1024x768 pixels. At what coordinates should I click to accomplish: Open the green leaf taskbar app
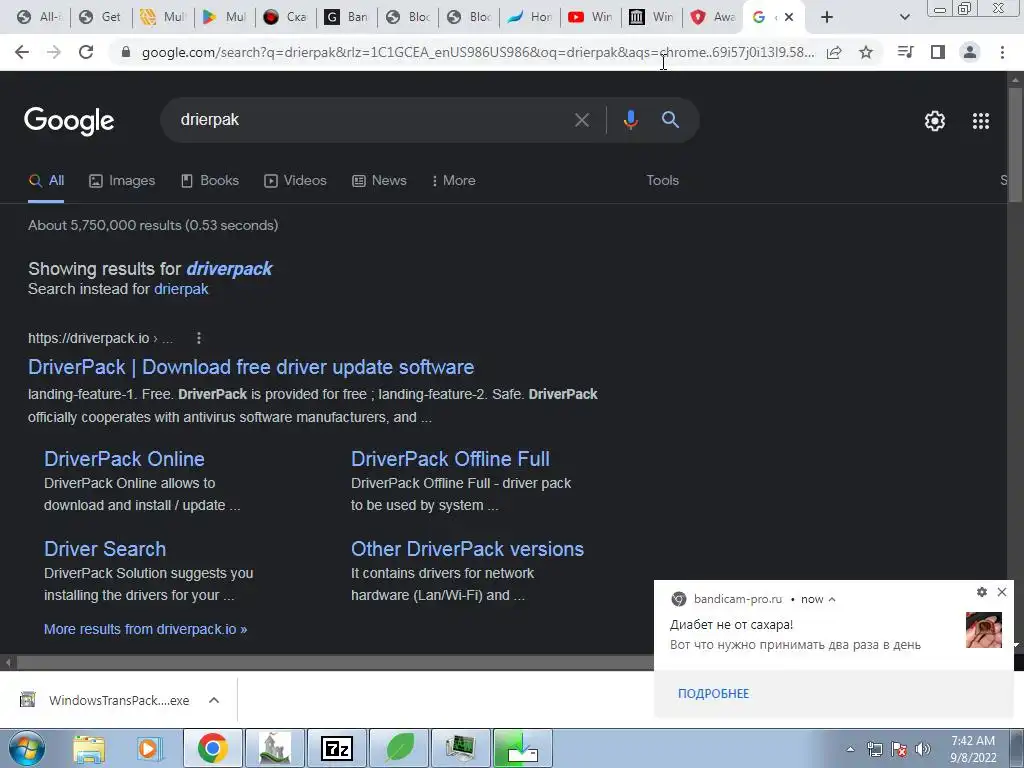pyautogui.click(x=400, y=748)
